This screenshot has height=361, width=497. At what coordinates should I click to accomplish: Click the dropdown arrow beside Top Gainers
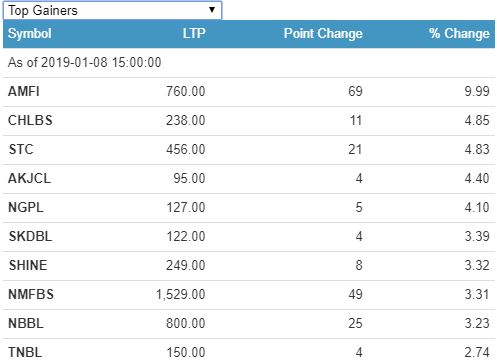[212, 10]
